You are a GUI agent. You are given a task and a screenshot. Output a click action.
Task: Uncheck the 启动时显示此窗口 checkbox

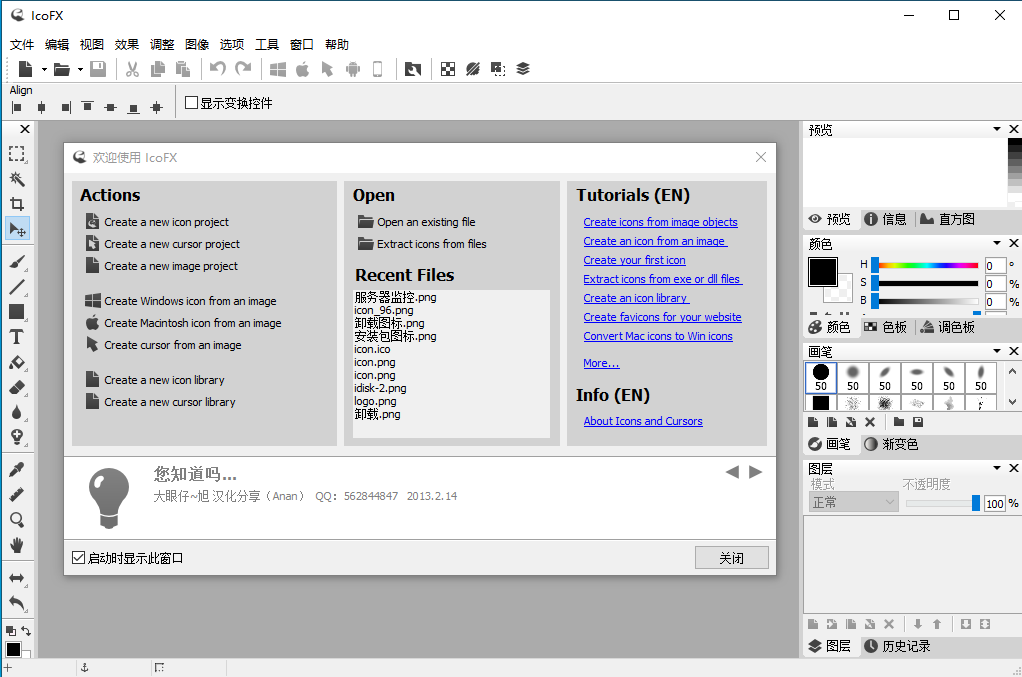pos(78,558)
